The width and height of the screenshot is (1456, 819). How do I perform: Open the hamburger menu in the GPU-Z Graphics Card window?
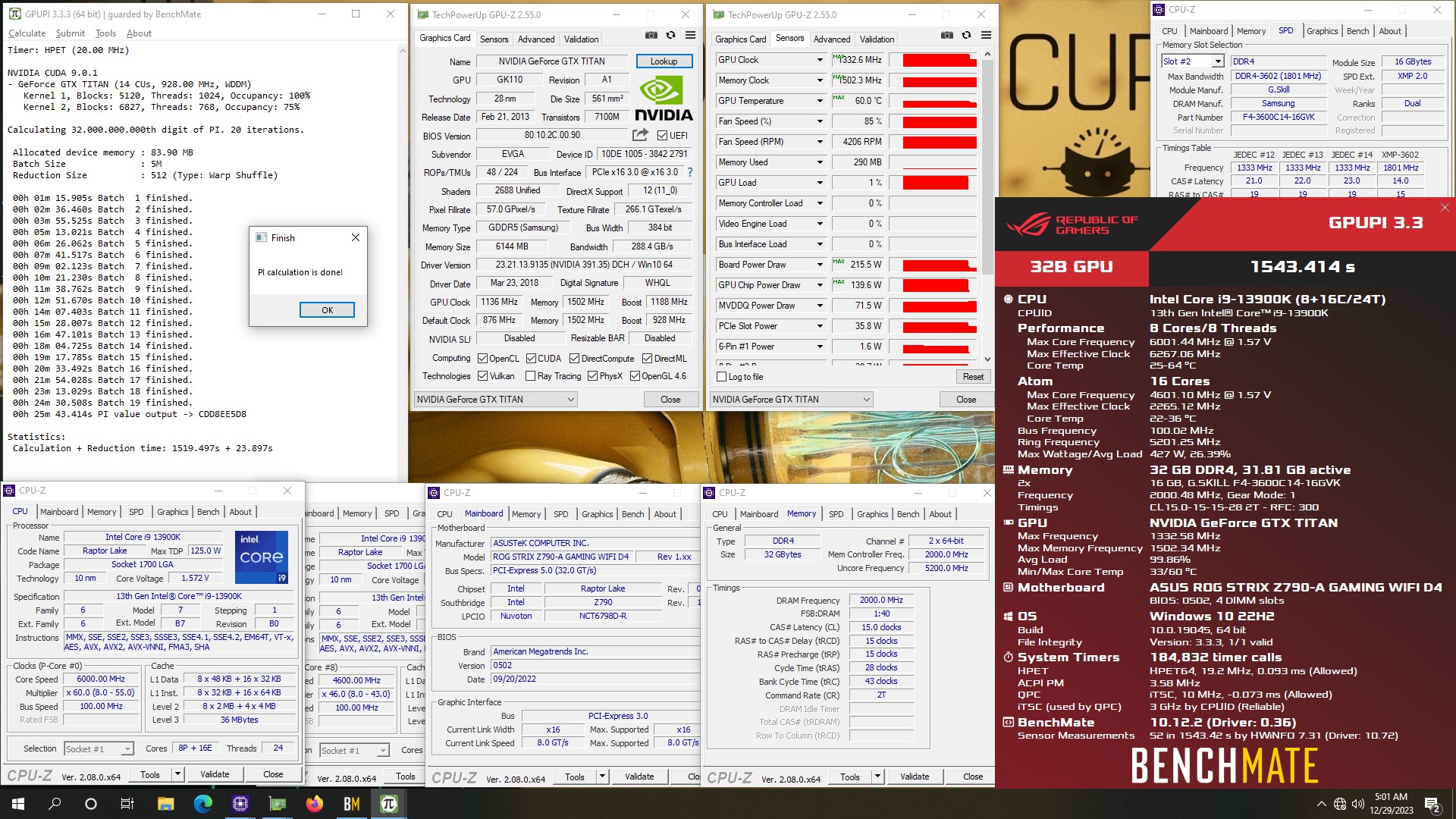[690, 36]
